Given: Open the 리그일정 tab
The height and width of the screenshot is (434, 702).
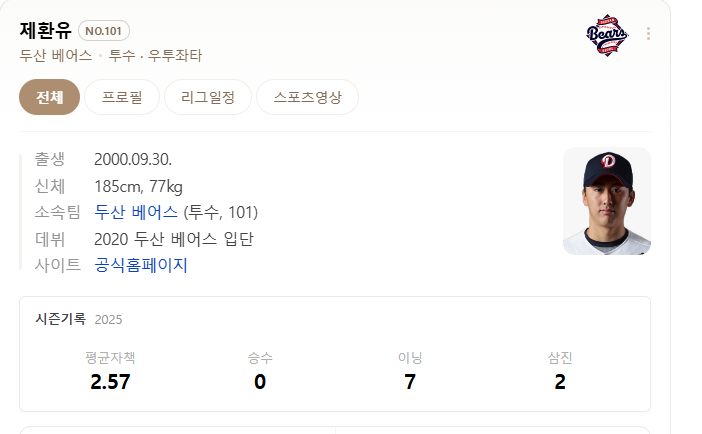Looking at the screenshot, I should 208,97.
